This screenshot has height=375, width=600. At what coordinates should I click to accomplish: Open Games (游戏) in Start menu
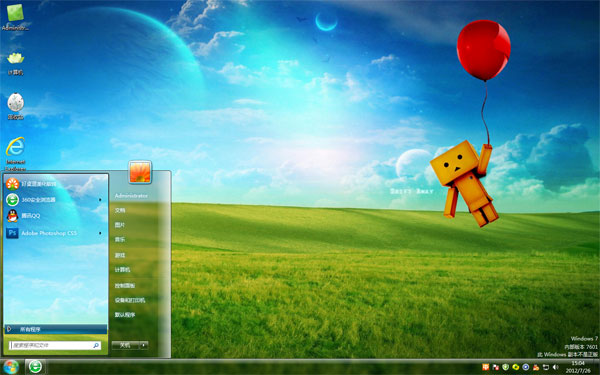coord(120,255)
